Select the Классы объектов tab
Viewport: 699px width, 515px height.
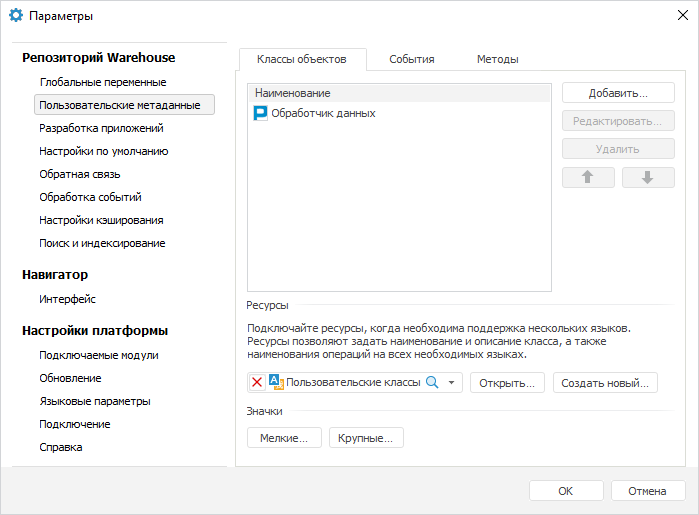pos(302,59)
